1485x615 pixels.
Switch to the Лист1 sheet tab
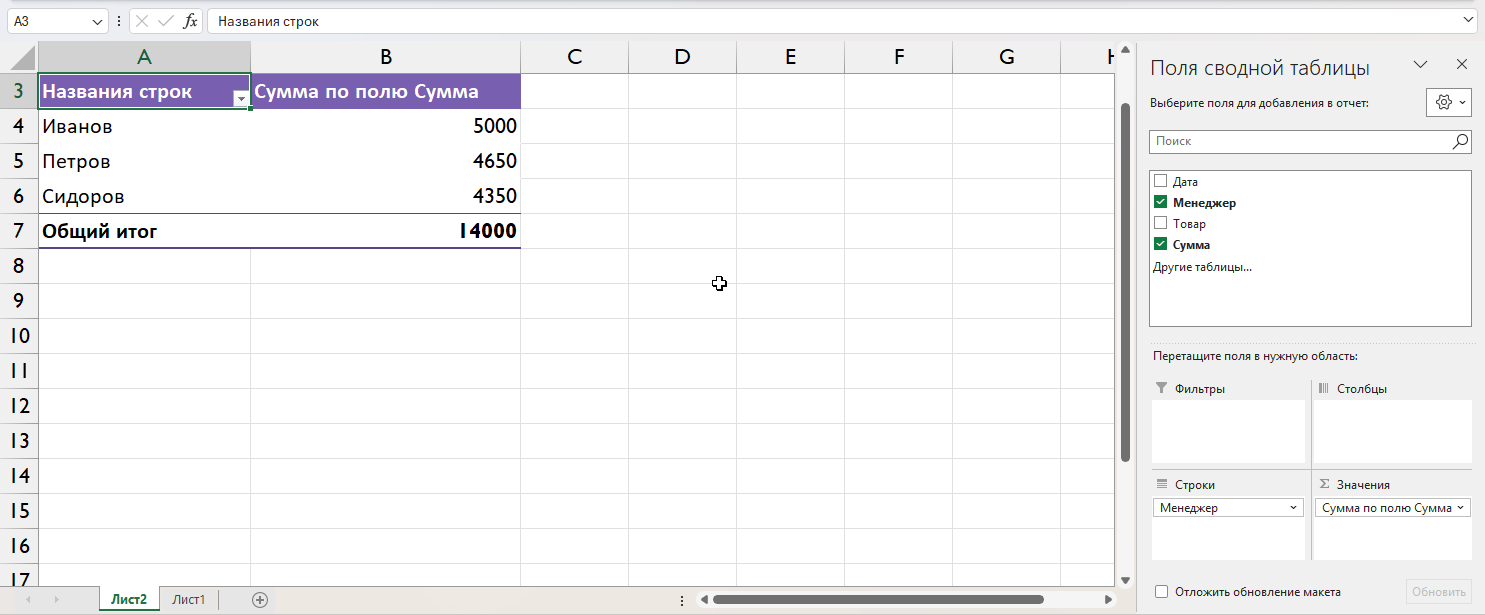188,600
